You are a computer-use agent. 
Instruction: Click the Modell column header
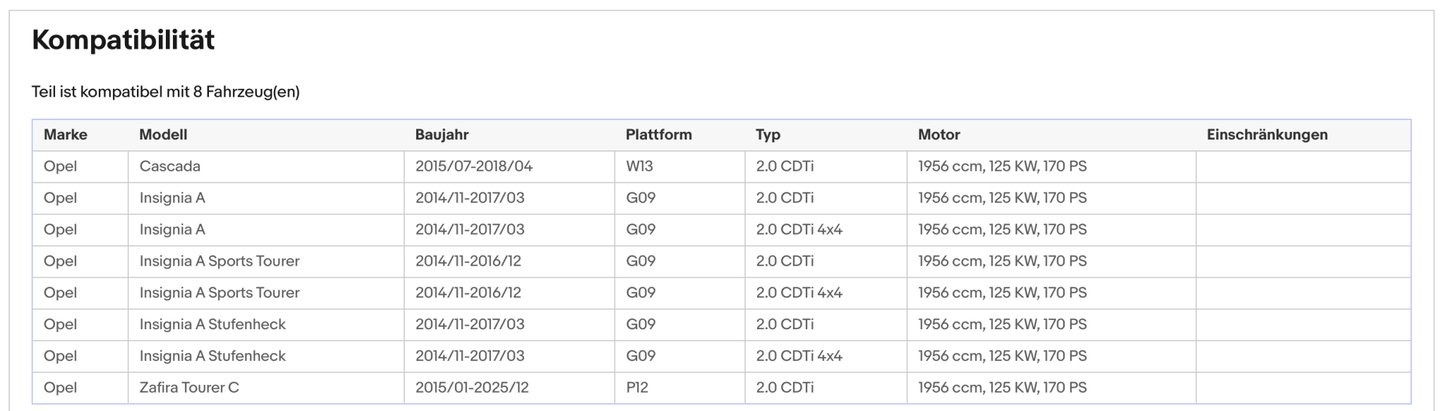(x=163, y=135)
